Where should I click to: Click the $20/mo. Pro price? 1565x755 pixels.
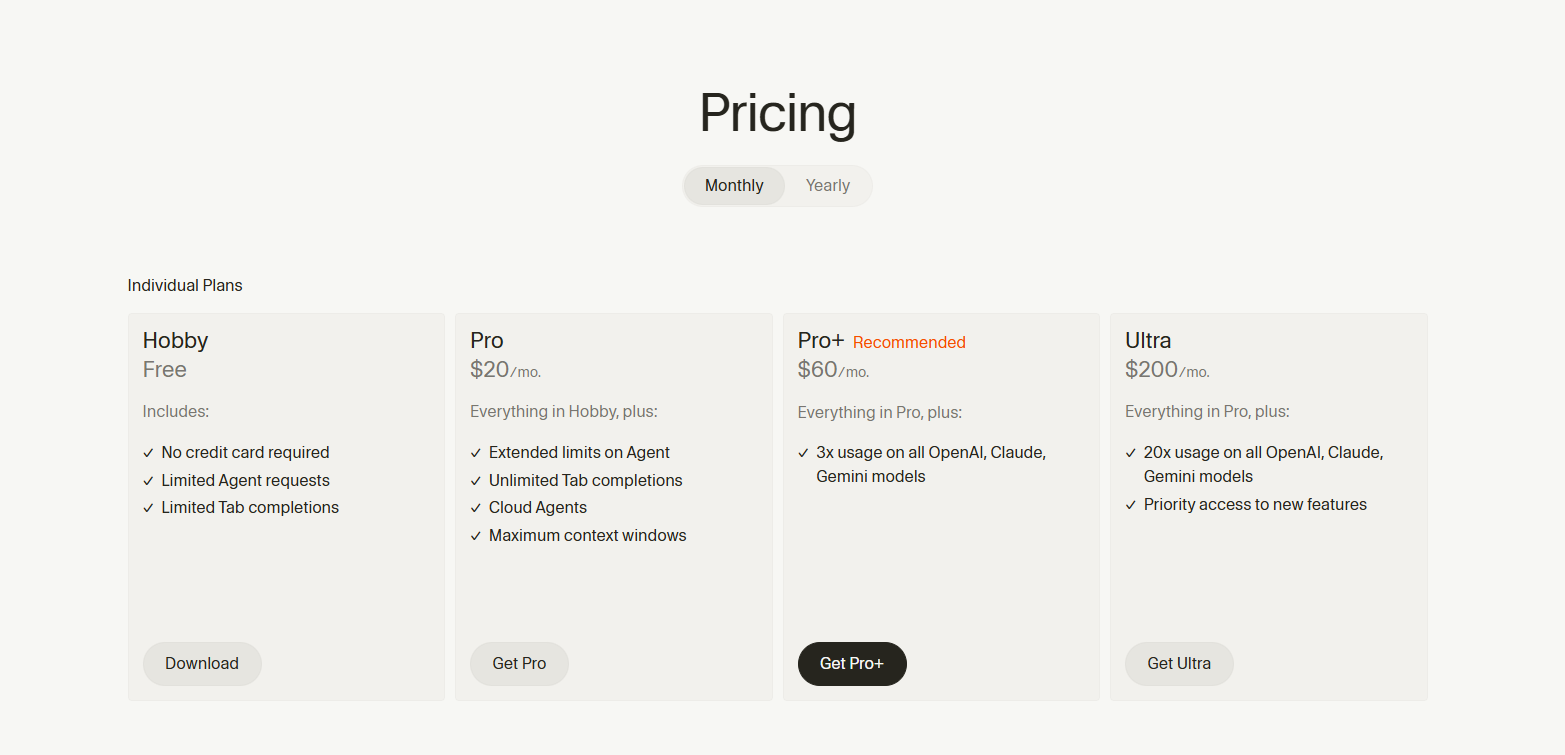coord(505,370)
